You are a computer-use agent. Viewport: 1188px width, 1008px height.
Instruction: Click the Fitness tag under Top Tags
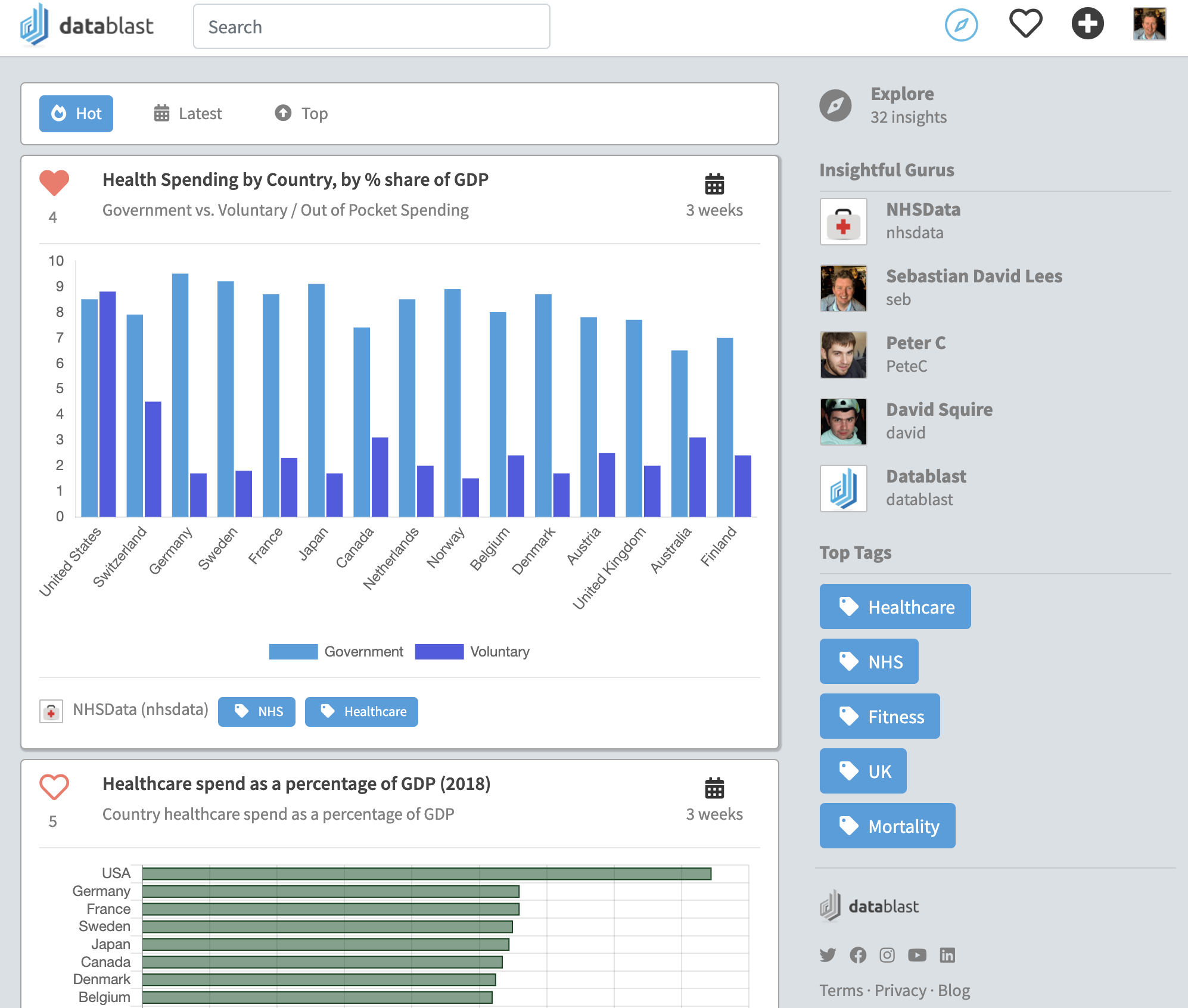coord(879,716)
